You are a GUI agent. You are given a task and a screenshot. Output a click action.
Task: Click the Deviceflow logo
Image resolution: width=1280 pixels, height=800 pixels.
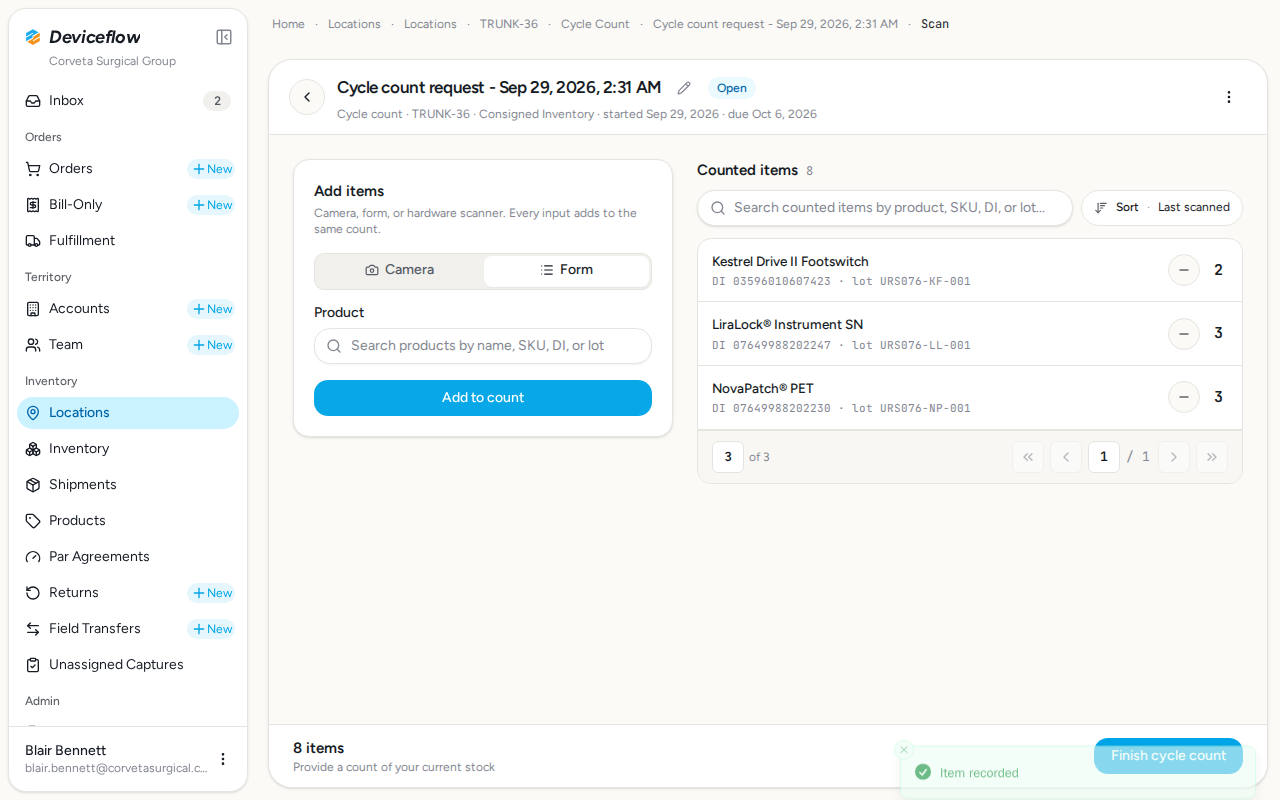[83, 37]
